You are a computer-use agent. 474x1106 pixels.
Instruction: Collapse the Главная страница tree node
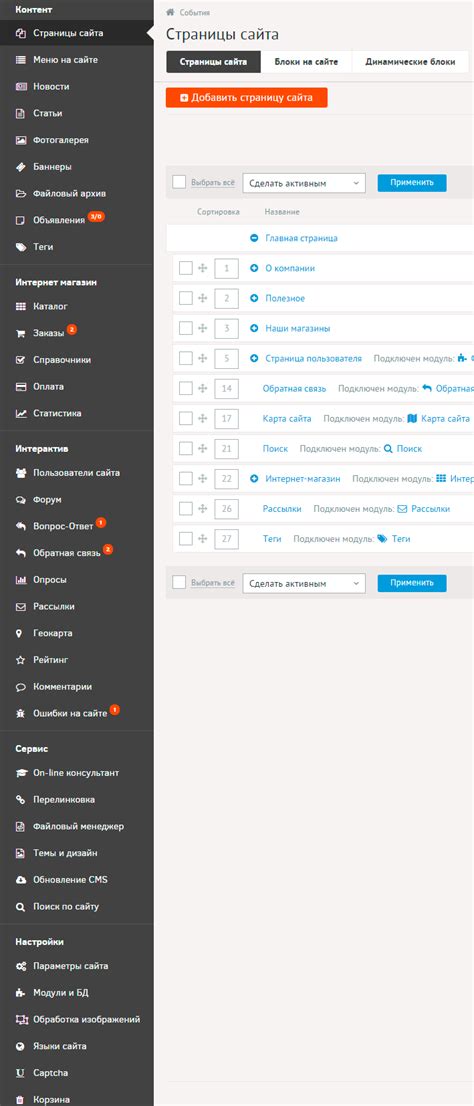coord(255,238)
